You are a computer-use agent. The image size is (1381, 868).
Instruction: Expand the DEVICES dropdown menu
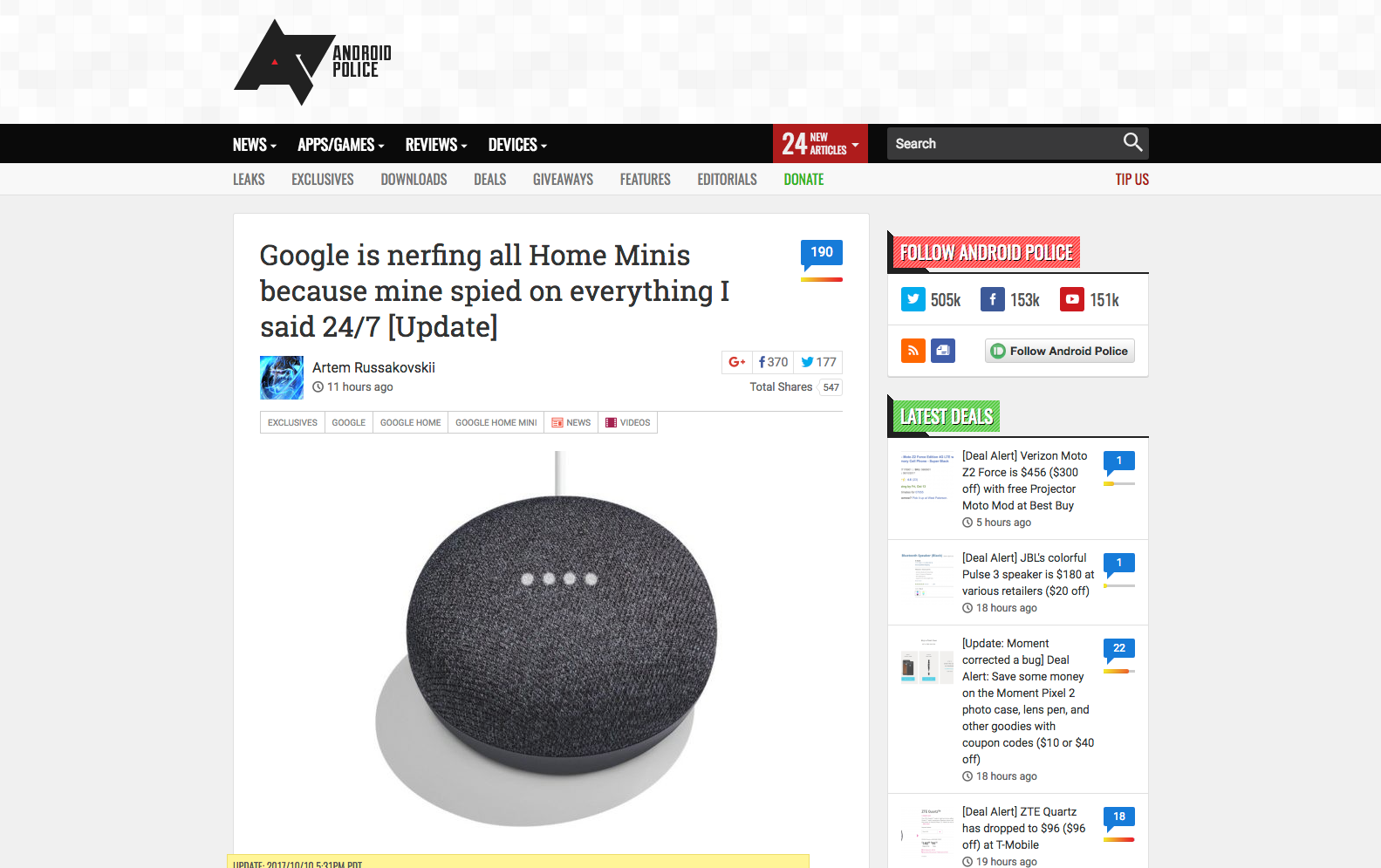pyautogui.click(x=517, y=145)
